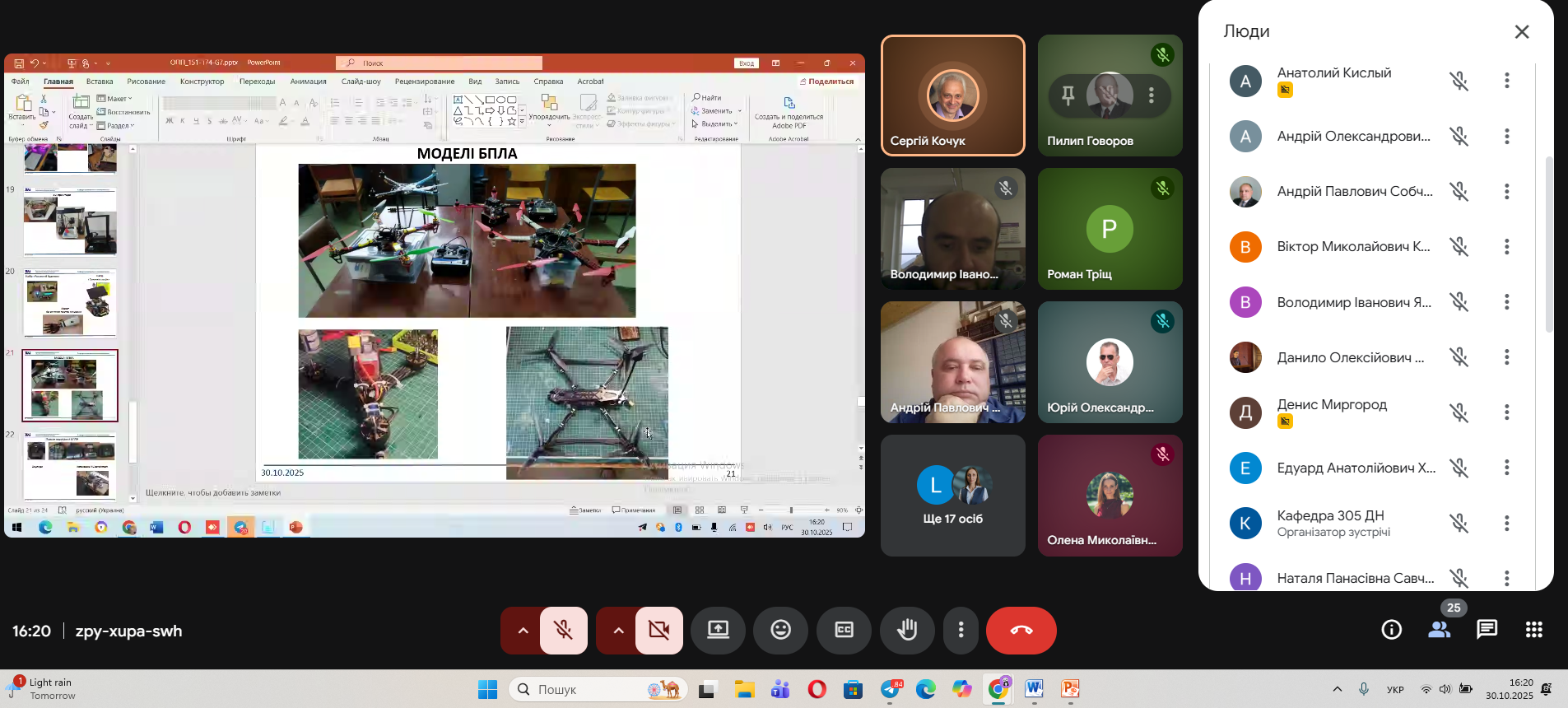Open options menu for Денис Миргород

click(x=1506, y=412)
